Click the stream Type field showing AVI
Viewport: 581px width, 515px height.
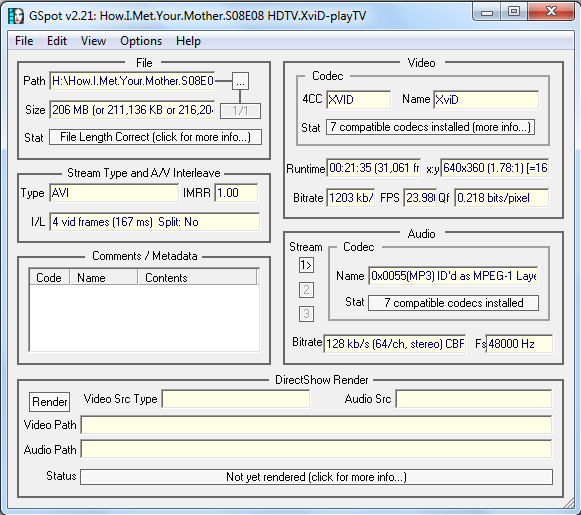pos(114,193)
